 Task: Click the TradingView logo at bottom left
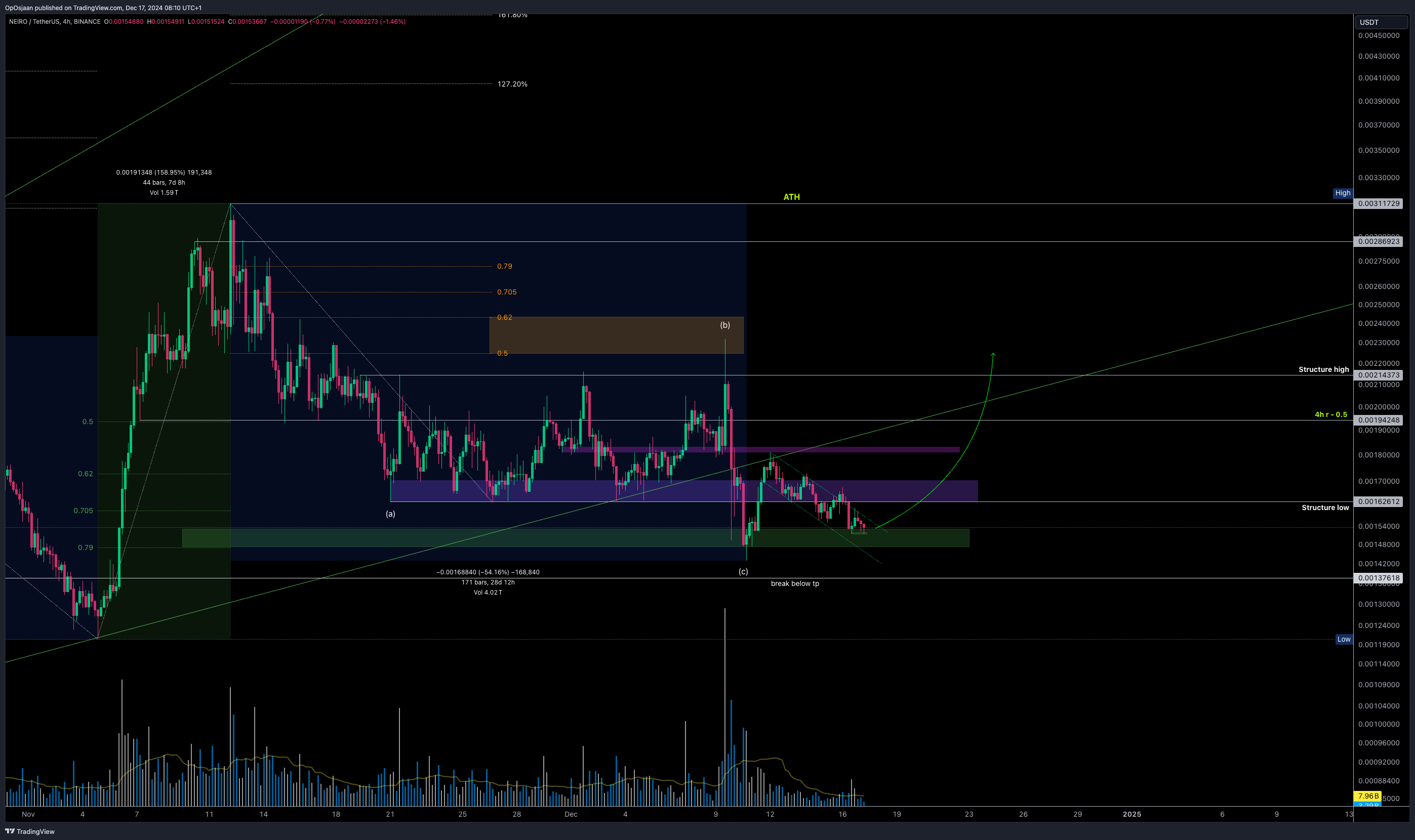click(29, 831)
